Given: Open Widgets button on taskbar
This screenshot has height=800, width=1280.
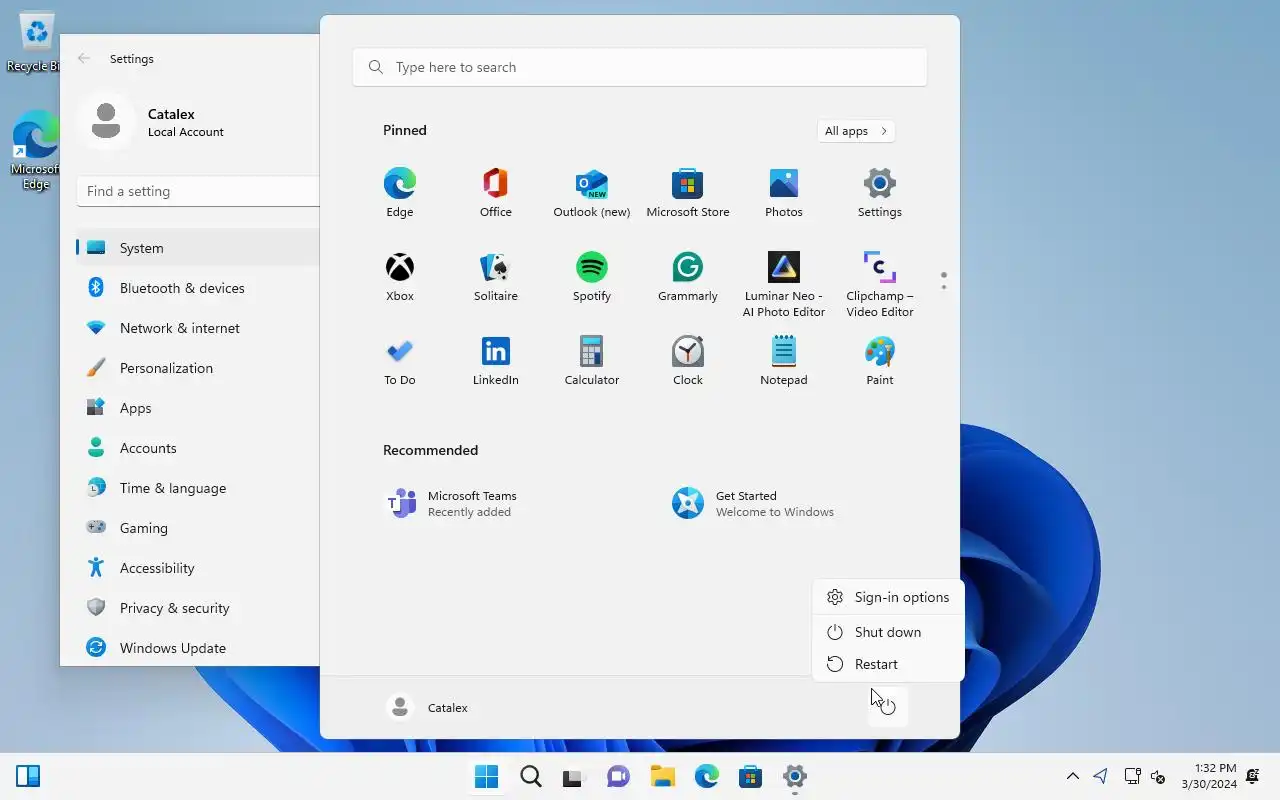Looking at the screenshot, I should pos(28,776).
